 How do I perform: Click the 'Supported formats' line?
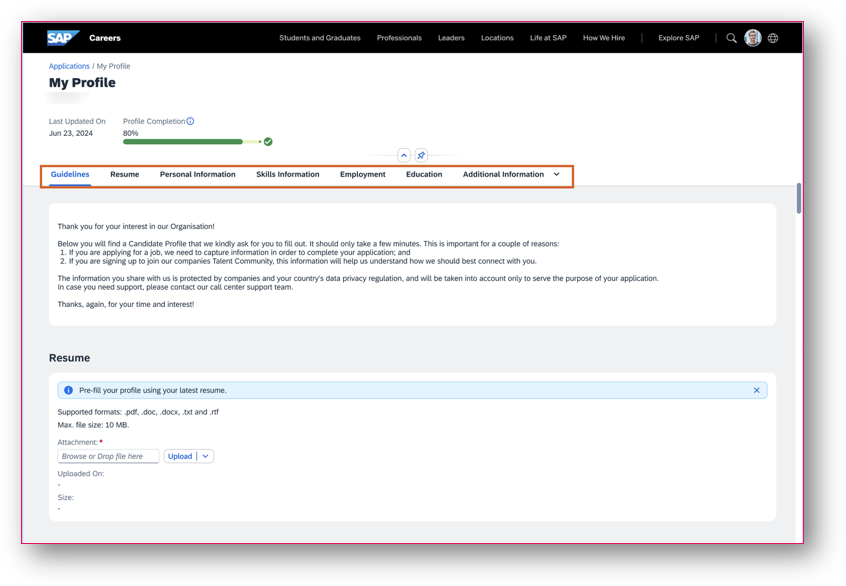(138, 412)
